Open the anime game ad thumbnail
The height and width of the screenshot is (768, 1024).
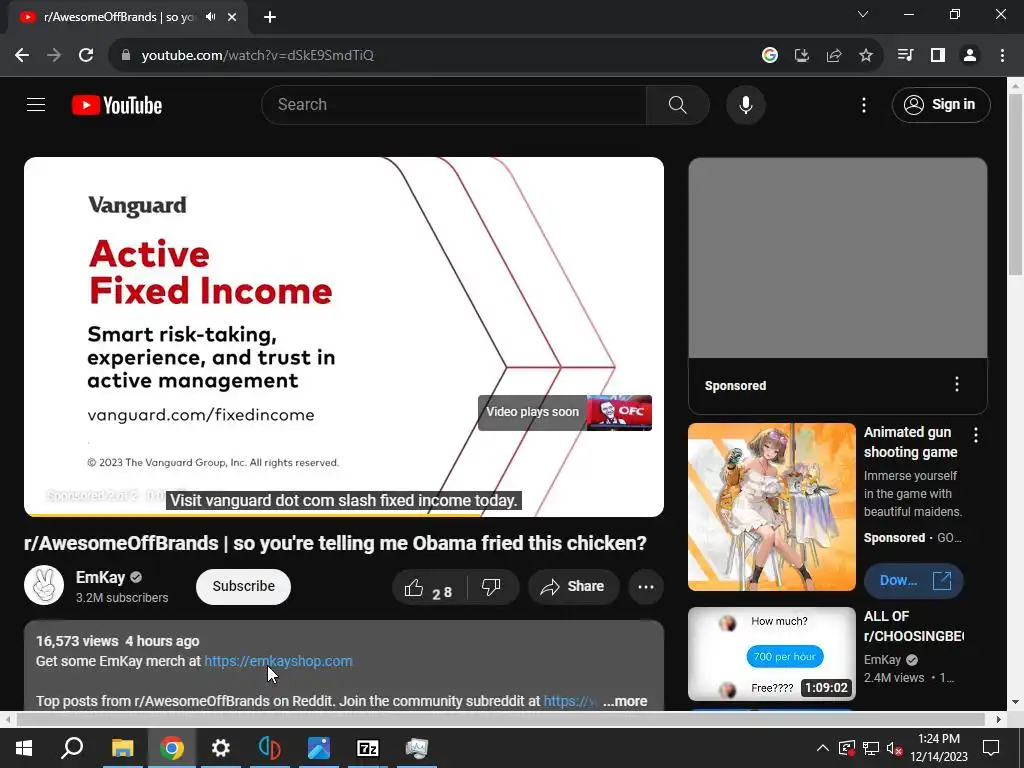[x=772, y=507]
